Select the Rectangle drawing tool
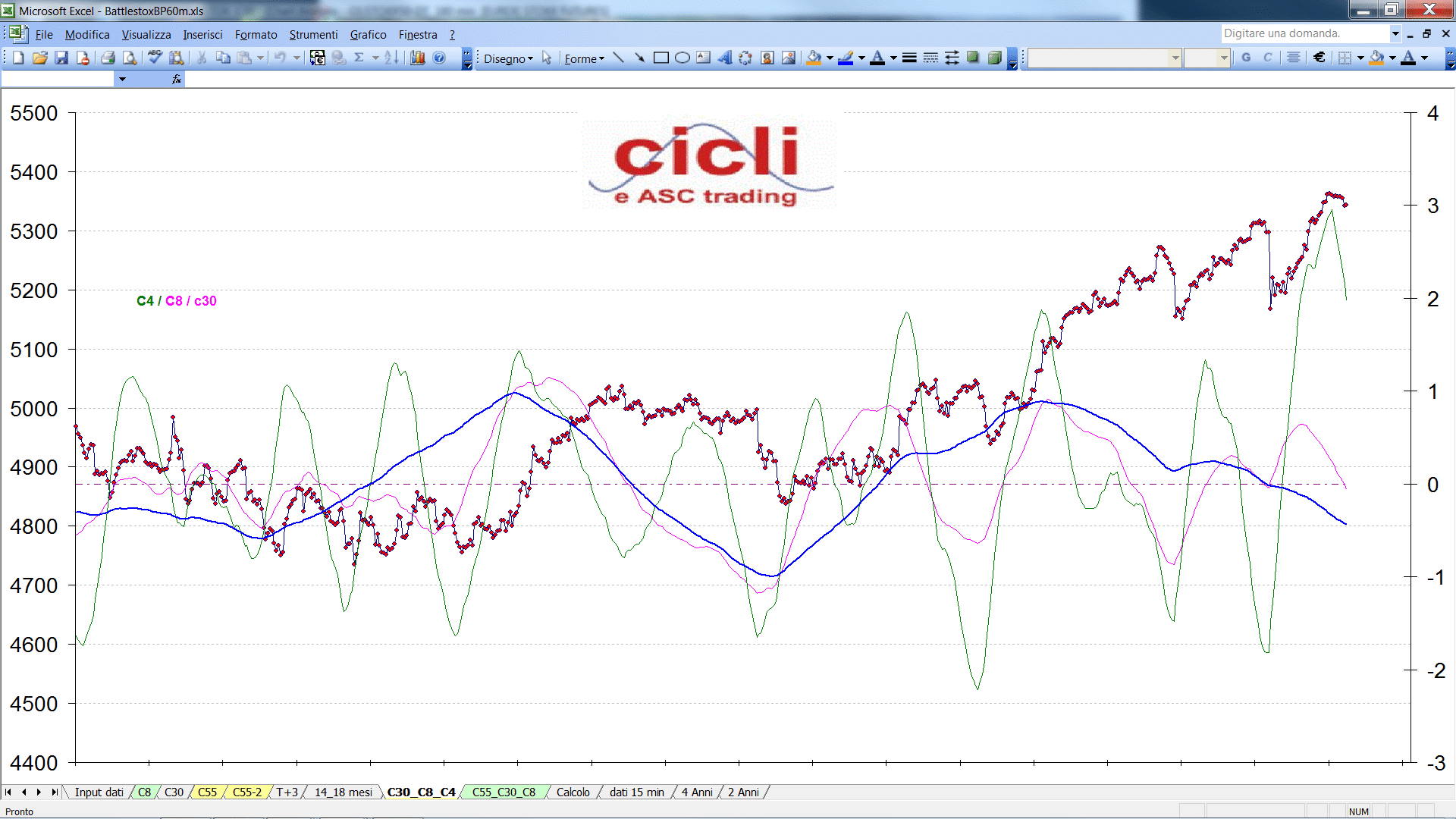Image resolution: width=1456 pixels, height=819 pixels. [x=661, y=58]
